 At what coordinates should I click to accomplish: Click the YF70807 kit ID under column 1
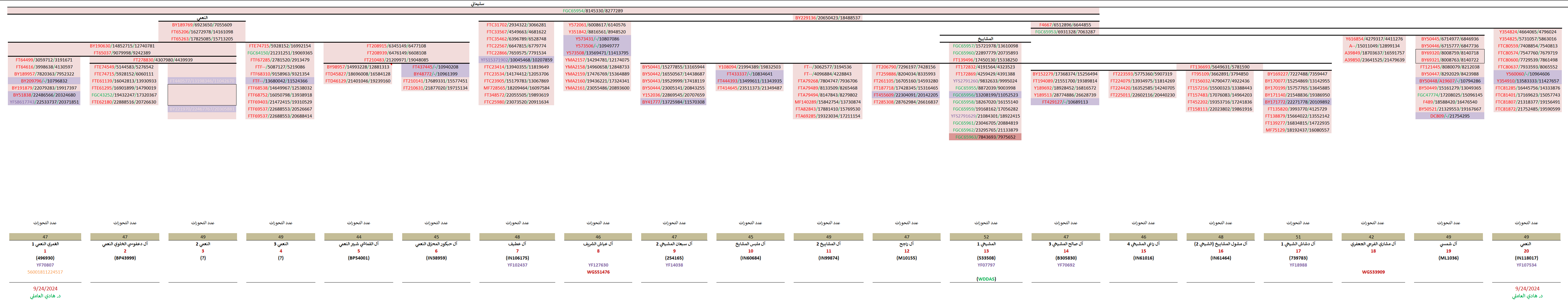(x=45, y=265)
